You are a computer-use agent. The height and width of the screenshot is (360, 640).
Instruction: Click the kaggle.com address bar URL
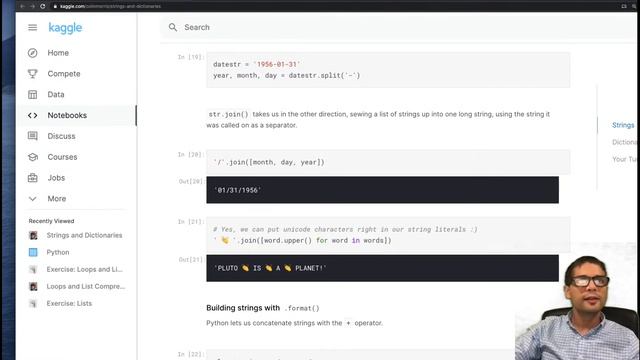click(x=110, y=6)
